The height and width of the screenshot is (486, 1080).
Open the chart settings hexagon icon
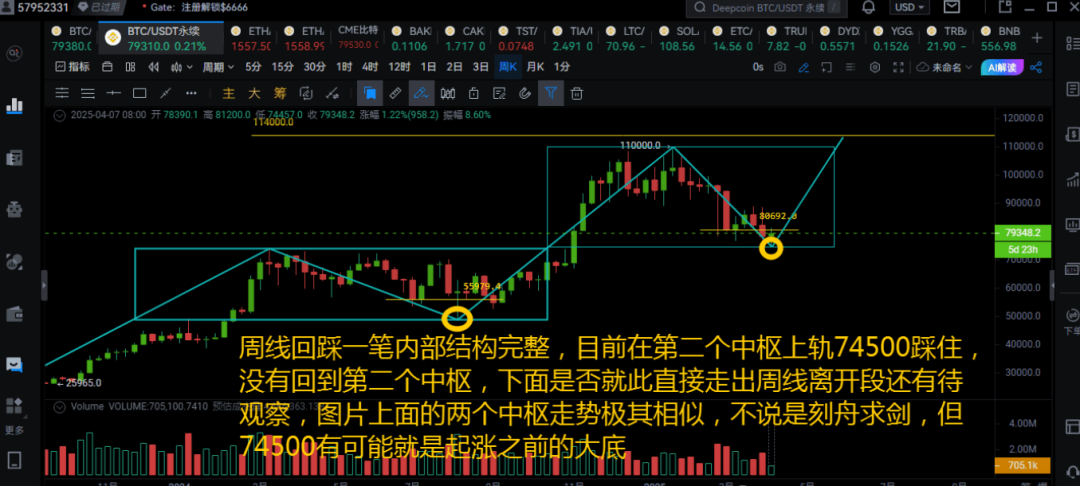coord(875,67)
